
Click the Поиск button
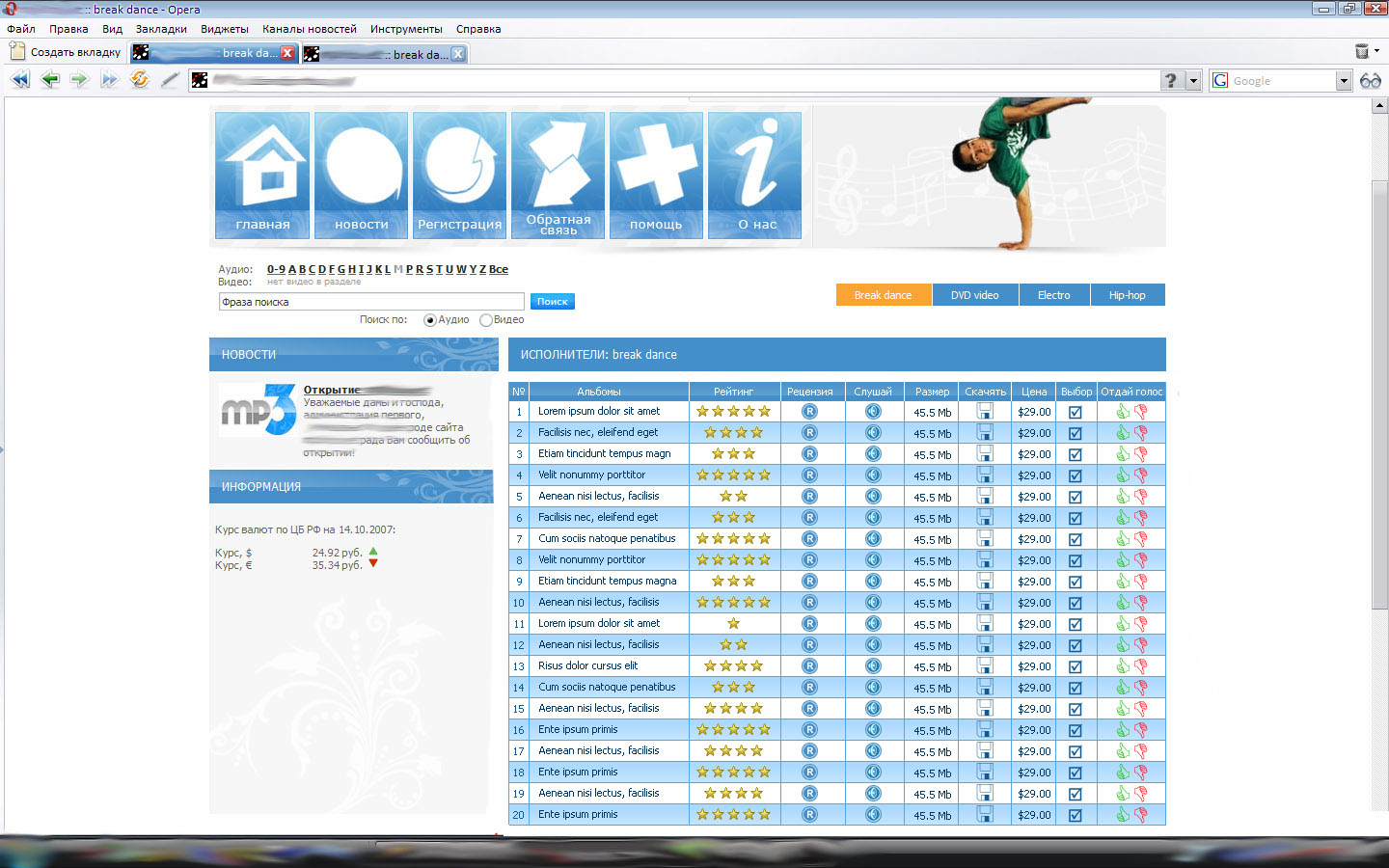(x=552, y=302)
